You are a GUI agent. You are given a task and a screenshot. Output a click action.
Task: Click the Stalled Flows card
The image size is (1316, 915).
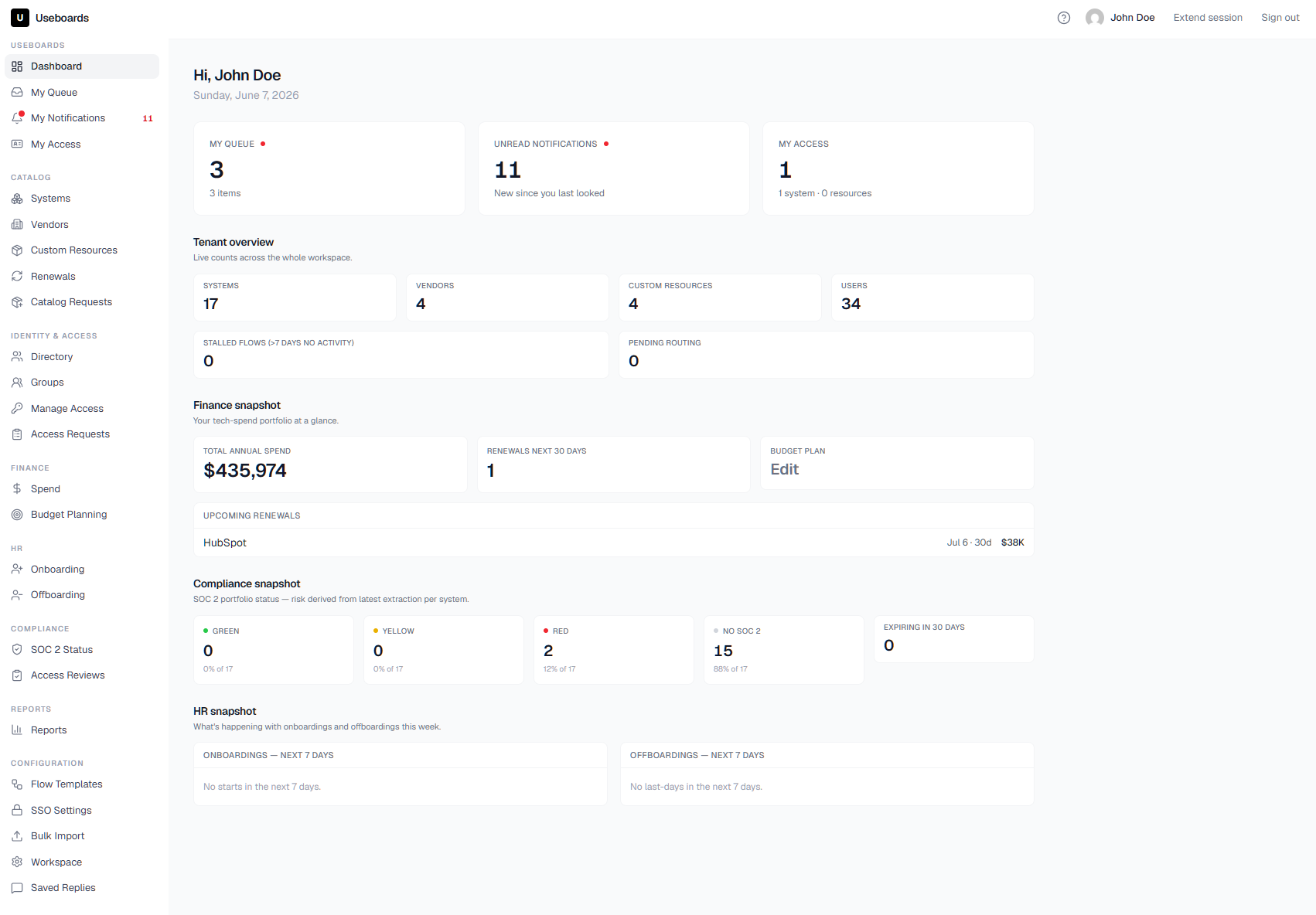[x=401, y=355]
